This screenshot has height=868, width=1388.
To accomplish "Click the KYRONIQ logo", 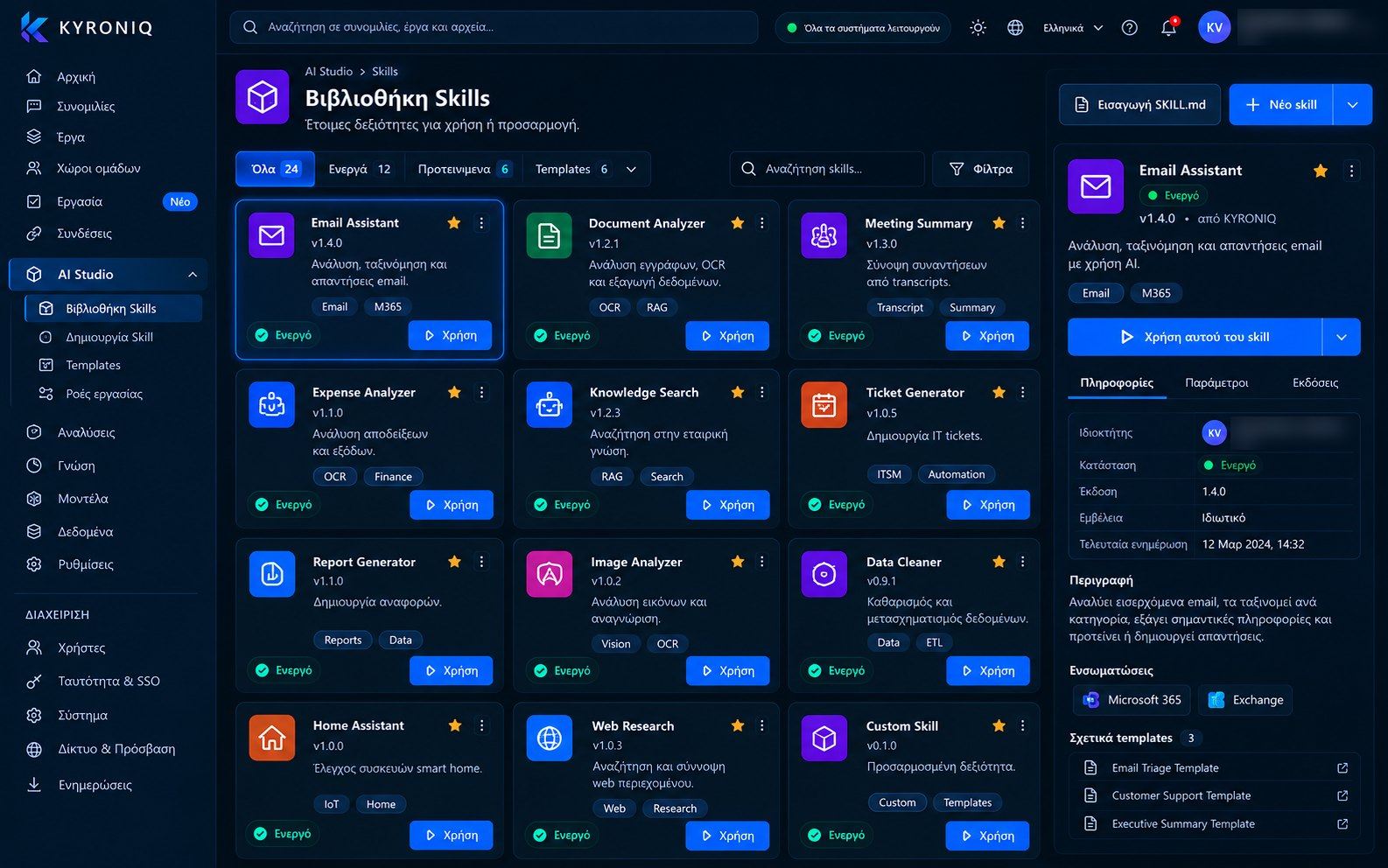I will (87, 27).
